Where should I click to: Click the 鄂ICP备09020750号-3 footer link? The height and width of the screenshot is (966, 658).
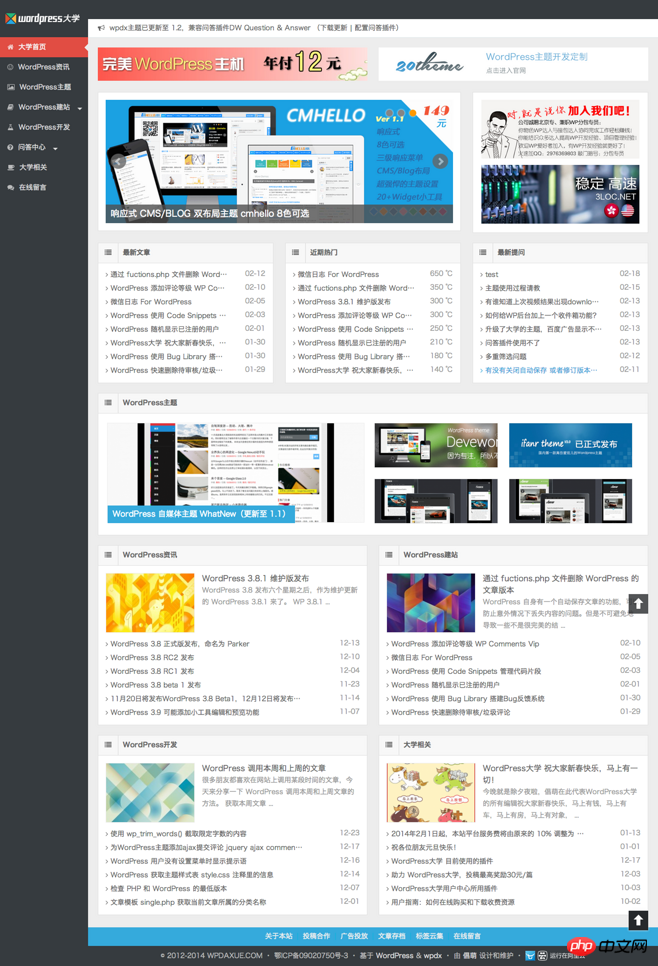[x=311, y=956]
